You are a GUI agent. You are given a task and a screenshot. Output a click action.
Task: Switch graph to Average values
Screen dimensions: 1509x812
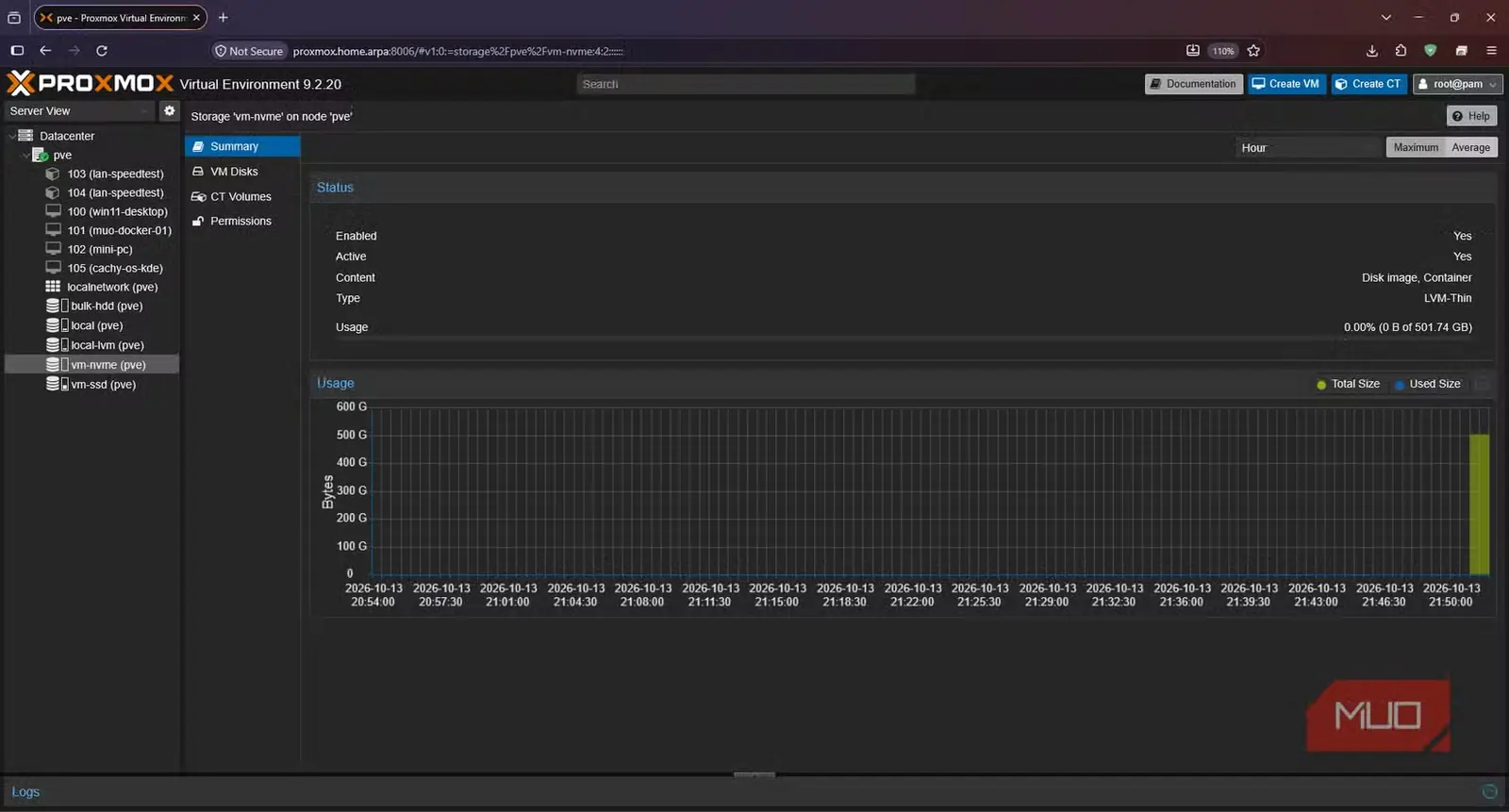1470,147
